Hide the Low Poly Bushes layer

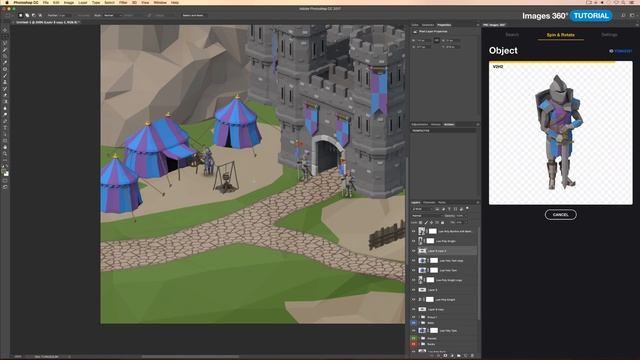coord(413,231)
